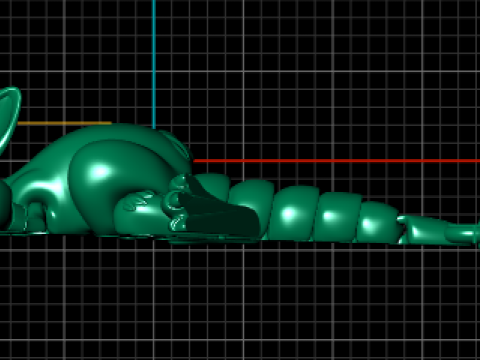Click the blue vertical axis line
Image resolution: width=480 pixels, height=360 pixels.
coord(154,64)
